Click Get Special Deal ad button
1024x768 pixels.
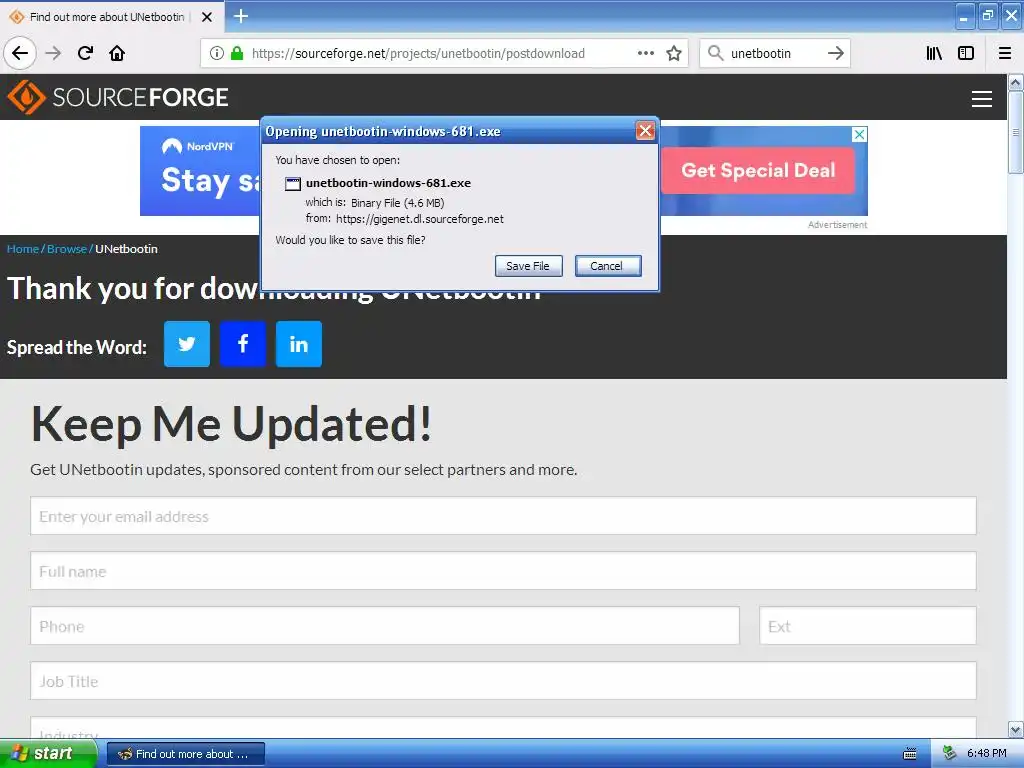[x=758, y=170]
